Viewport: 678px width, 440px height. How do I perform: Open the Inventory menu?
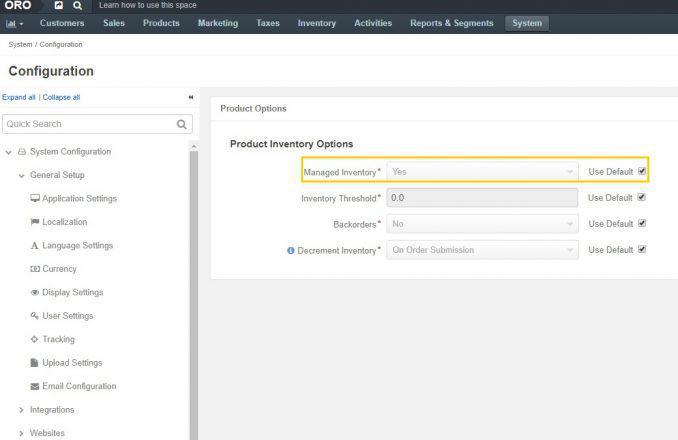[x=317, y=23]
